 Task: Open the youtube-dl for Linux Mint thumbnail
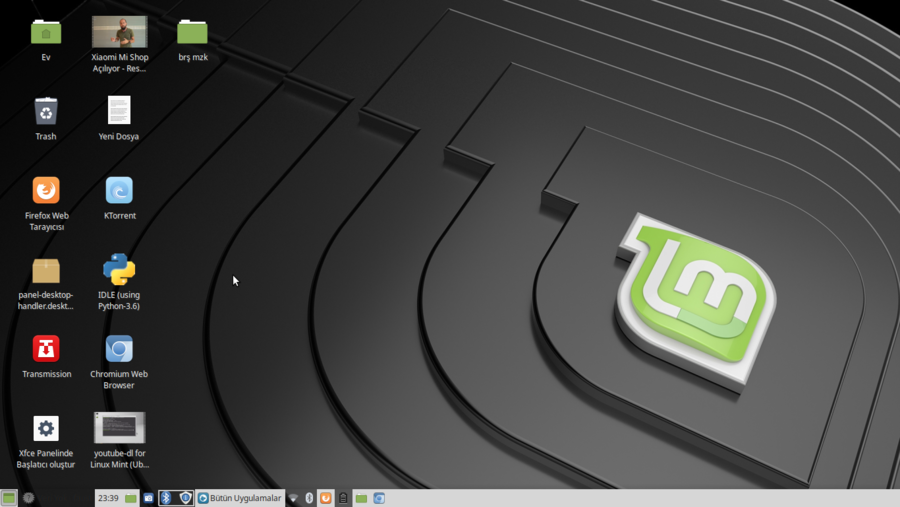coord(119,428)
